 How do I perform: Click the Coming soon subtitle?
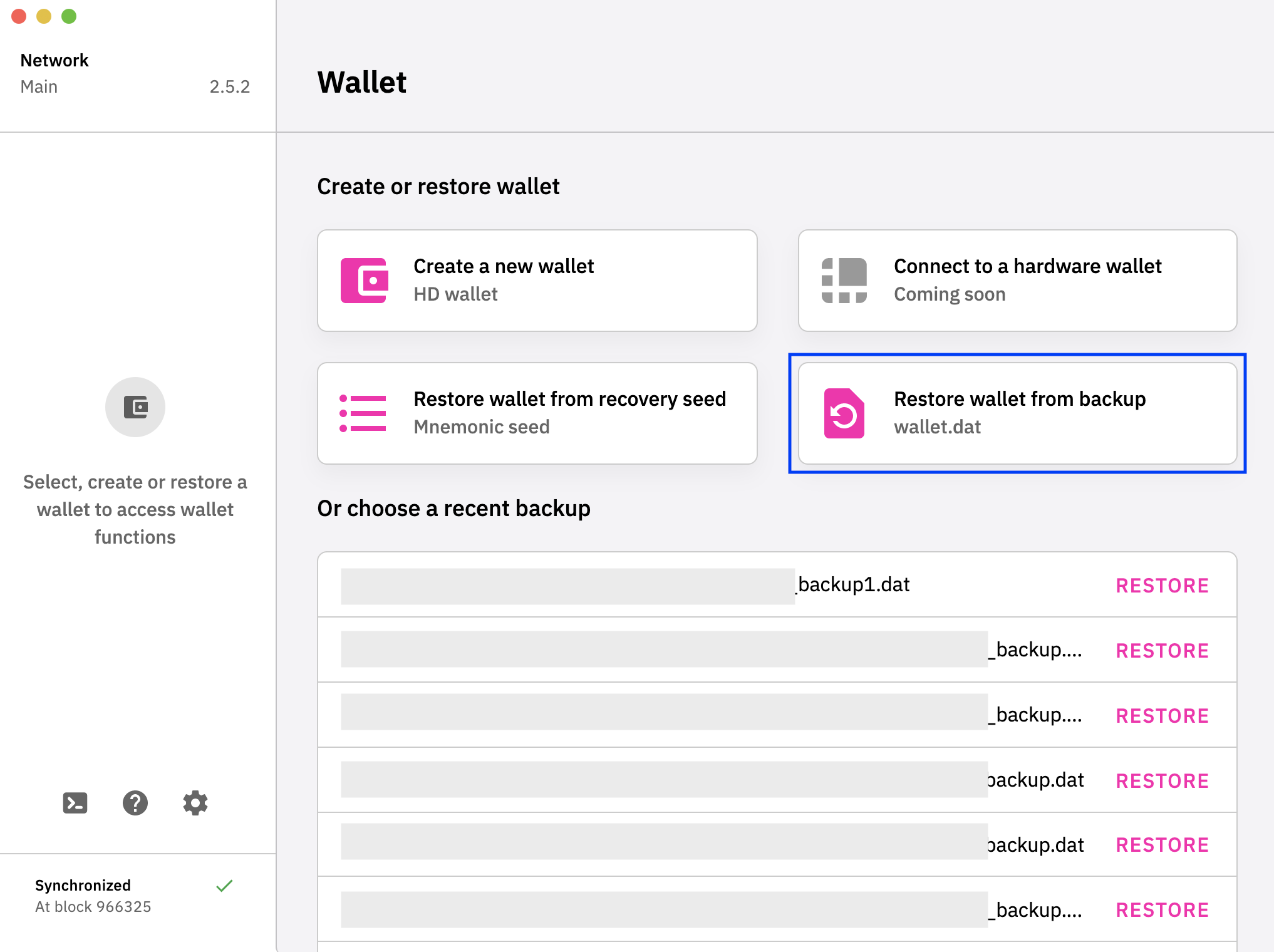950,294
